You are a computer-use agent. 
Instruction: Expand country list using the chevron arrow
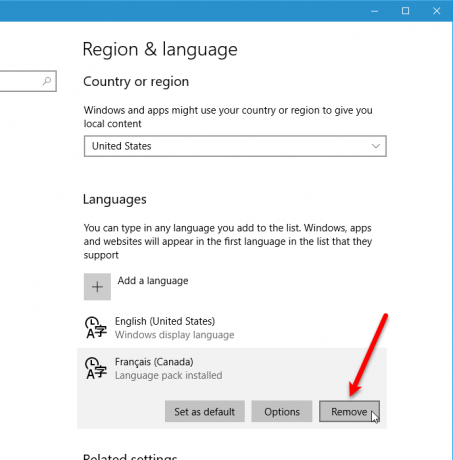[x=376, y=146]
